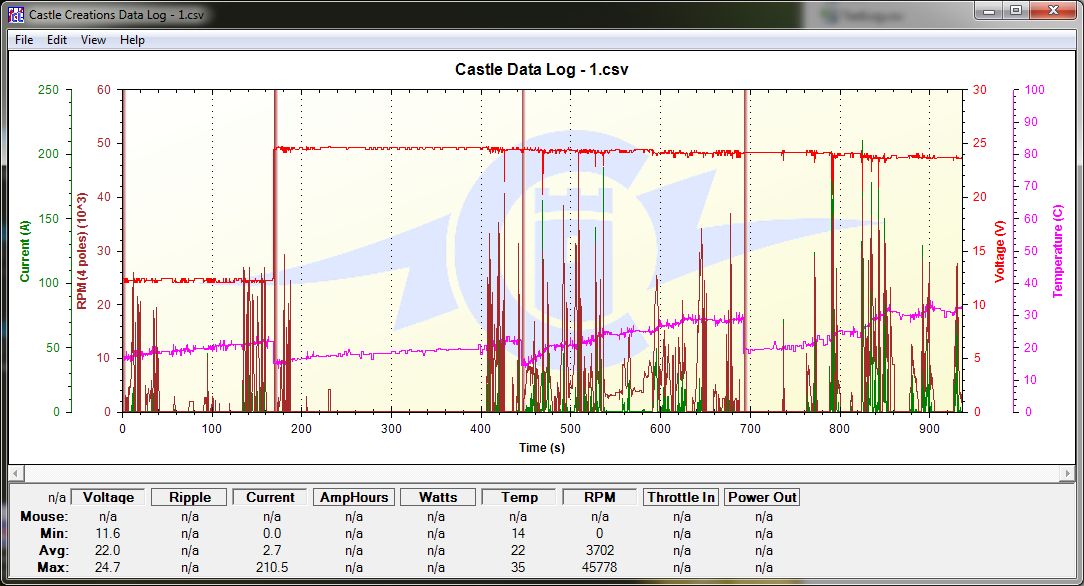The image size is (1084, 586).
Task: Toggle the Voltage series button
Action: 108,497
